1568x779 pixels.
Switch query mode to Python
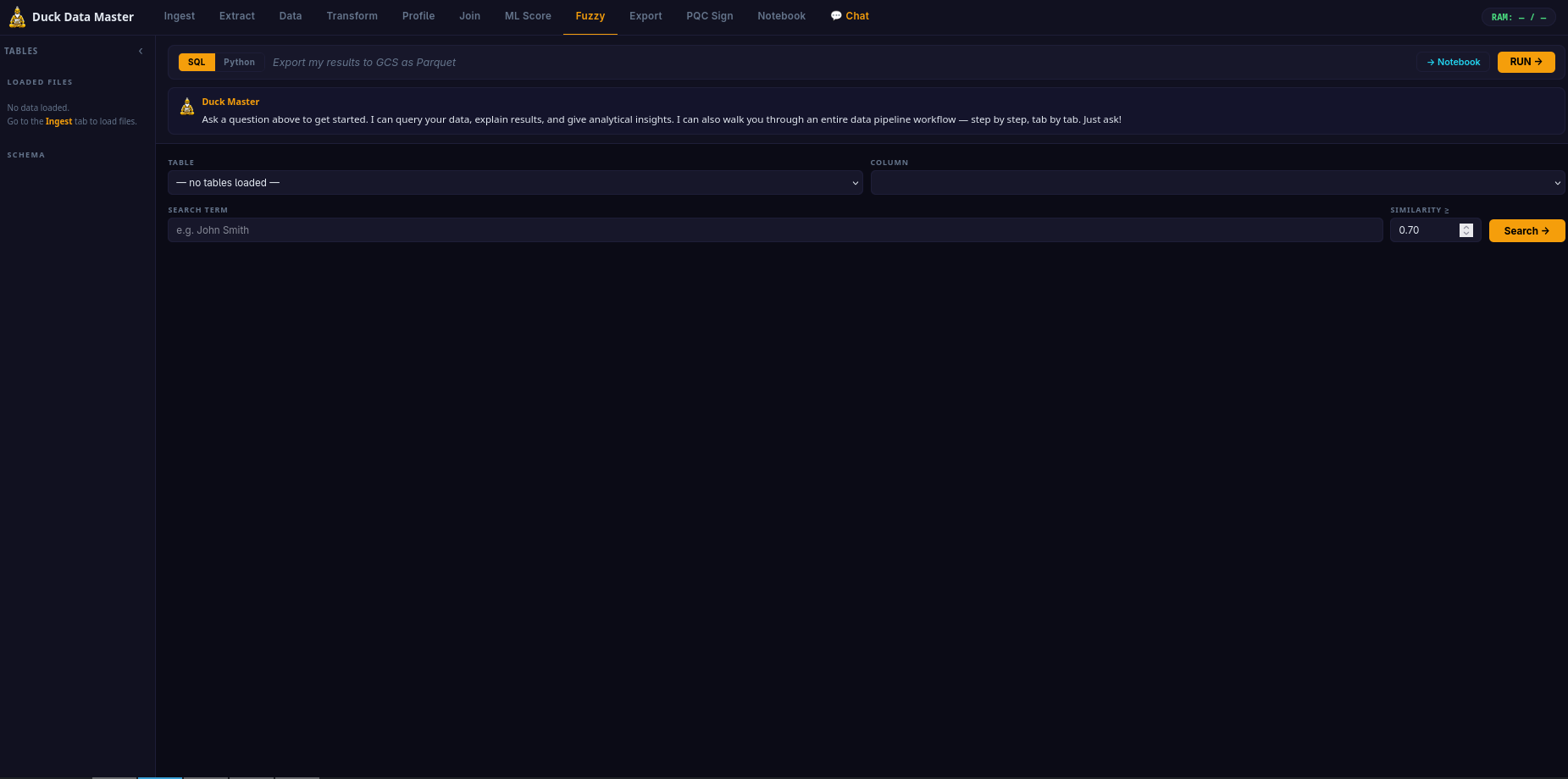coord(239,62)
